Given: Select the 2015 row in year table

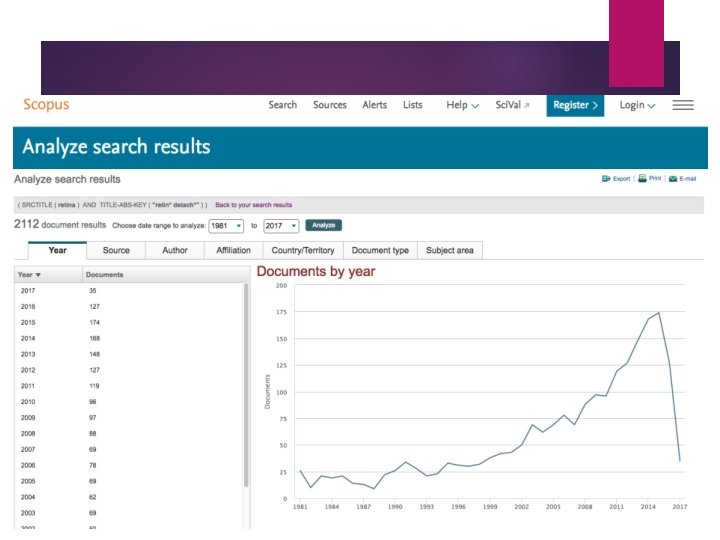Looking at the screenshot, I should click(129, 322).
